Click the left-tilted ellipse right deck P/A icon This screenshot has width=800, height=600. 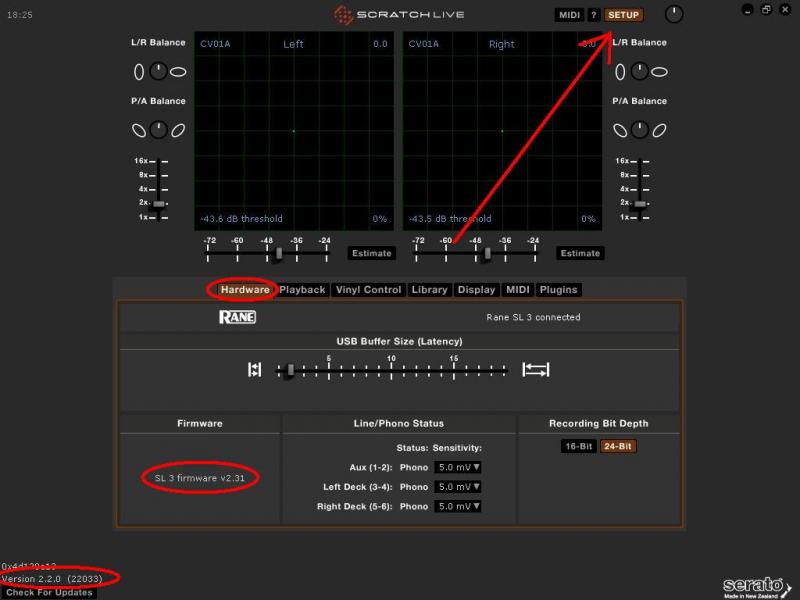tap(620, 131)
